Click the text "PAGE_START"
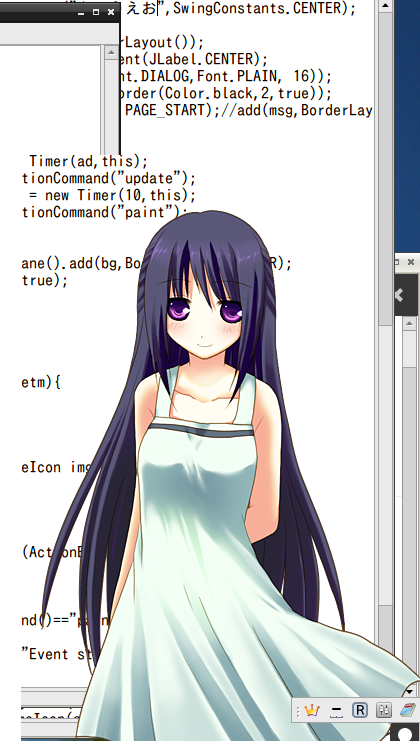The height and width of the screenshot is (741, 420). pyautogui.click(x=166, y=110)
